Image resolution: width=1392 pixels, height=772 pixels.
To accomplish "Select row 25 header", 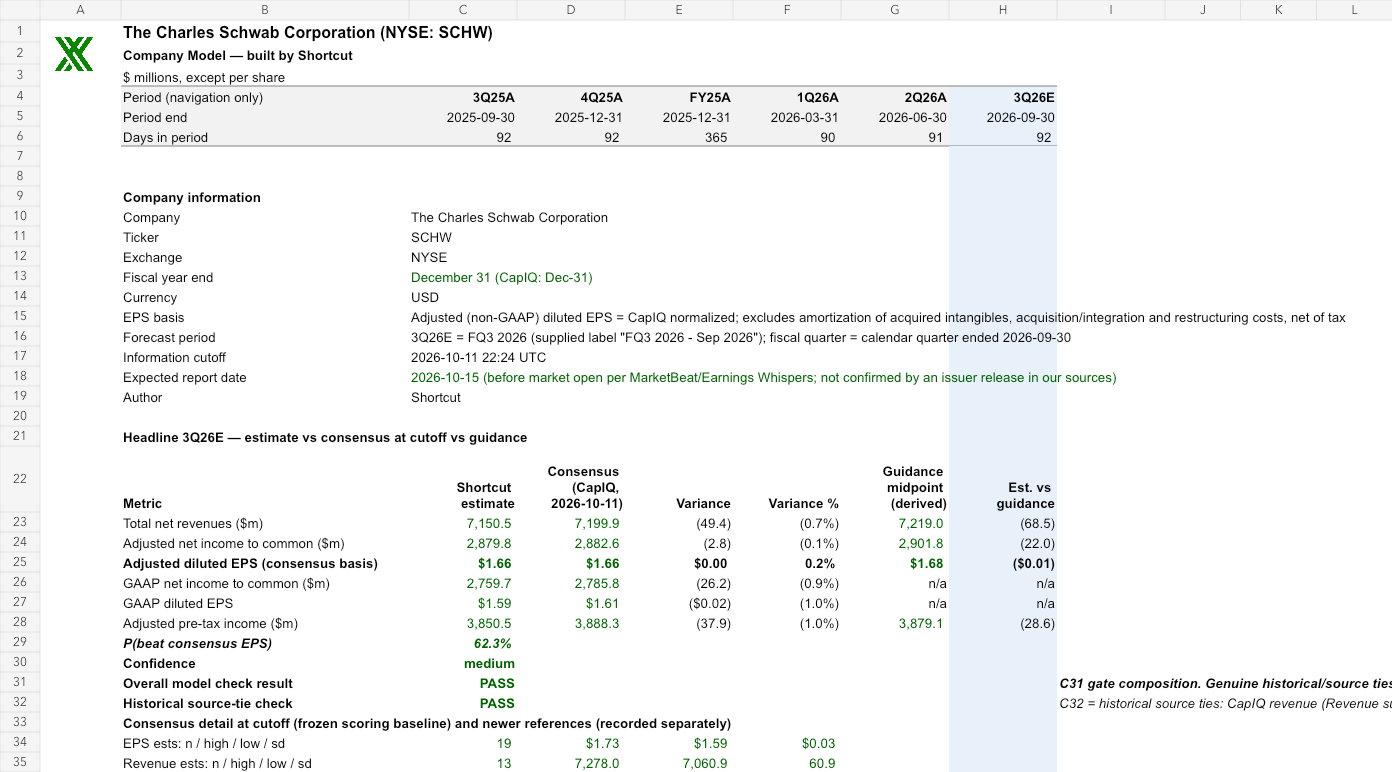I will (20, 563).
